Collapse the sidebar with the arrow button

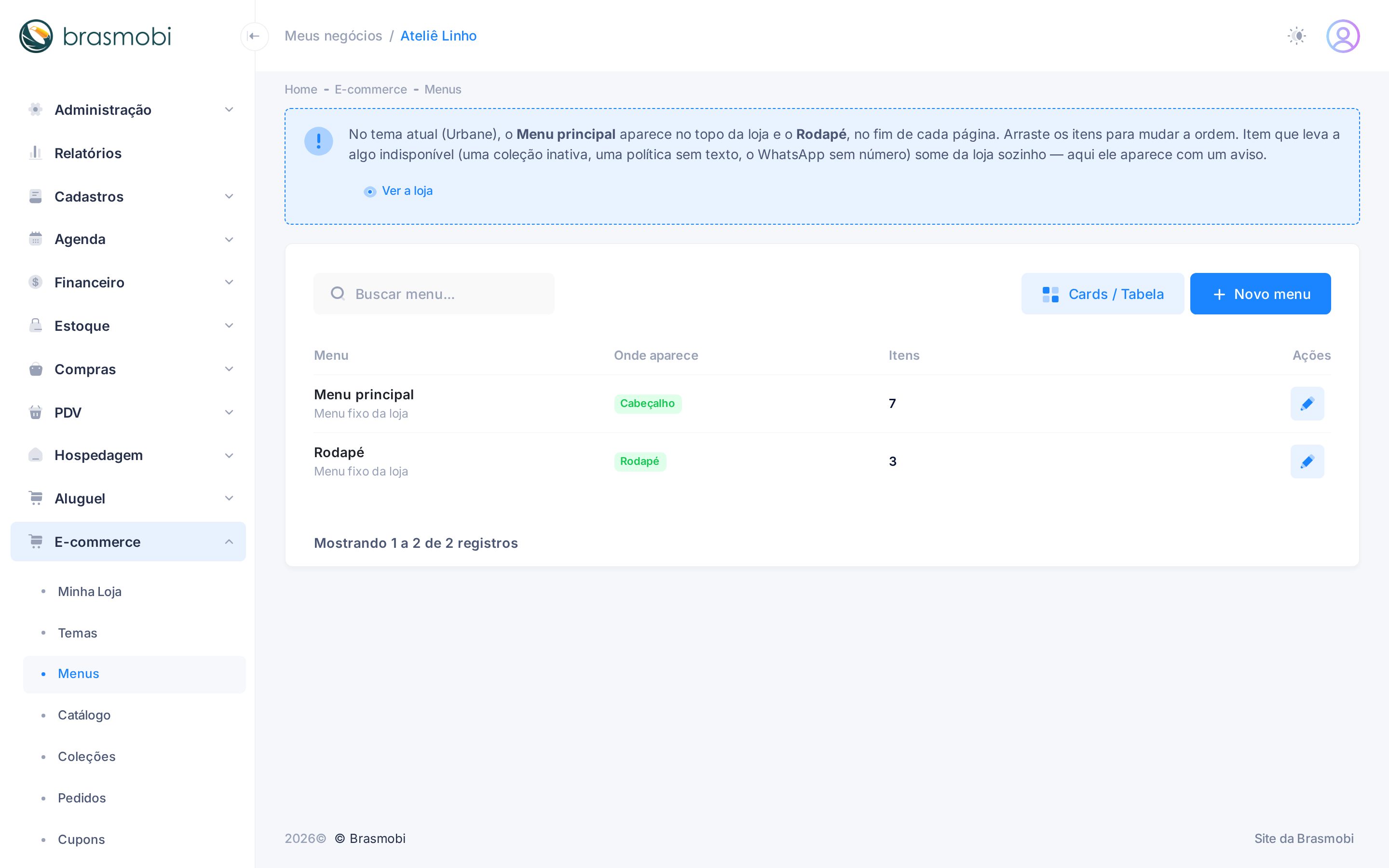(254, 36)
